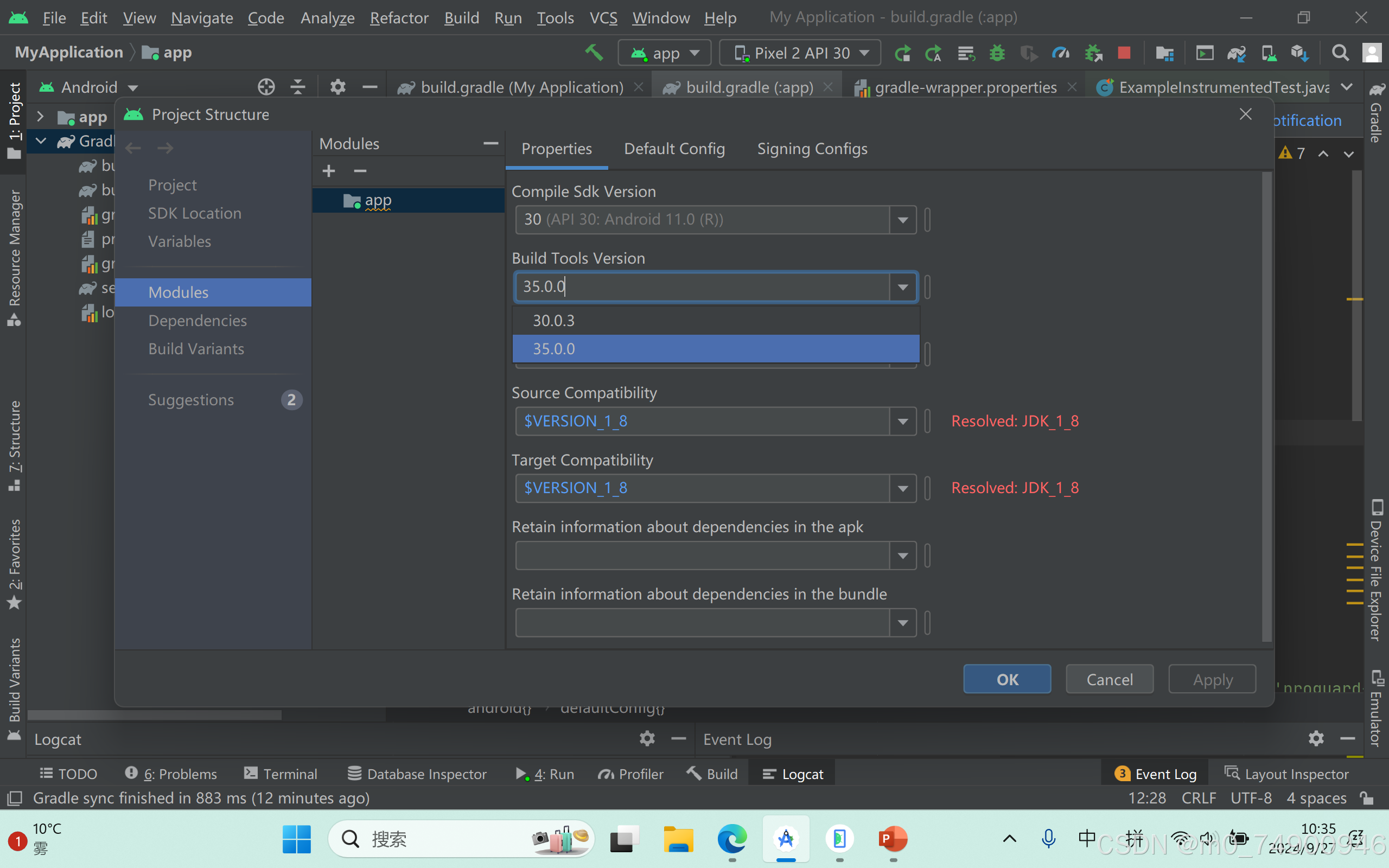Viewport: 1389px width, 868px height.
Task: Open the Compile Sdk Version dropdown
Action: tap(902, 219)
